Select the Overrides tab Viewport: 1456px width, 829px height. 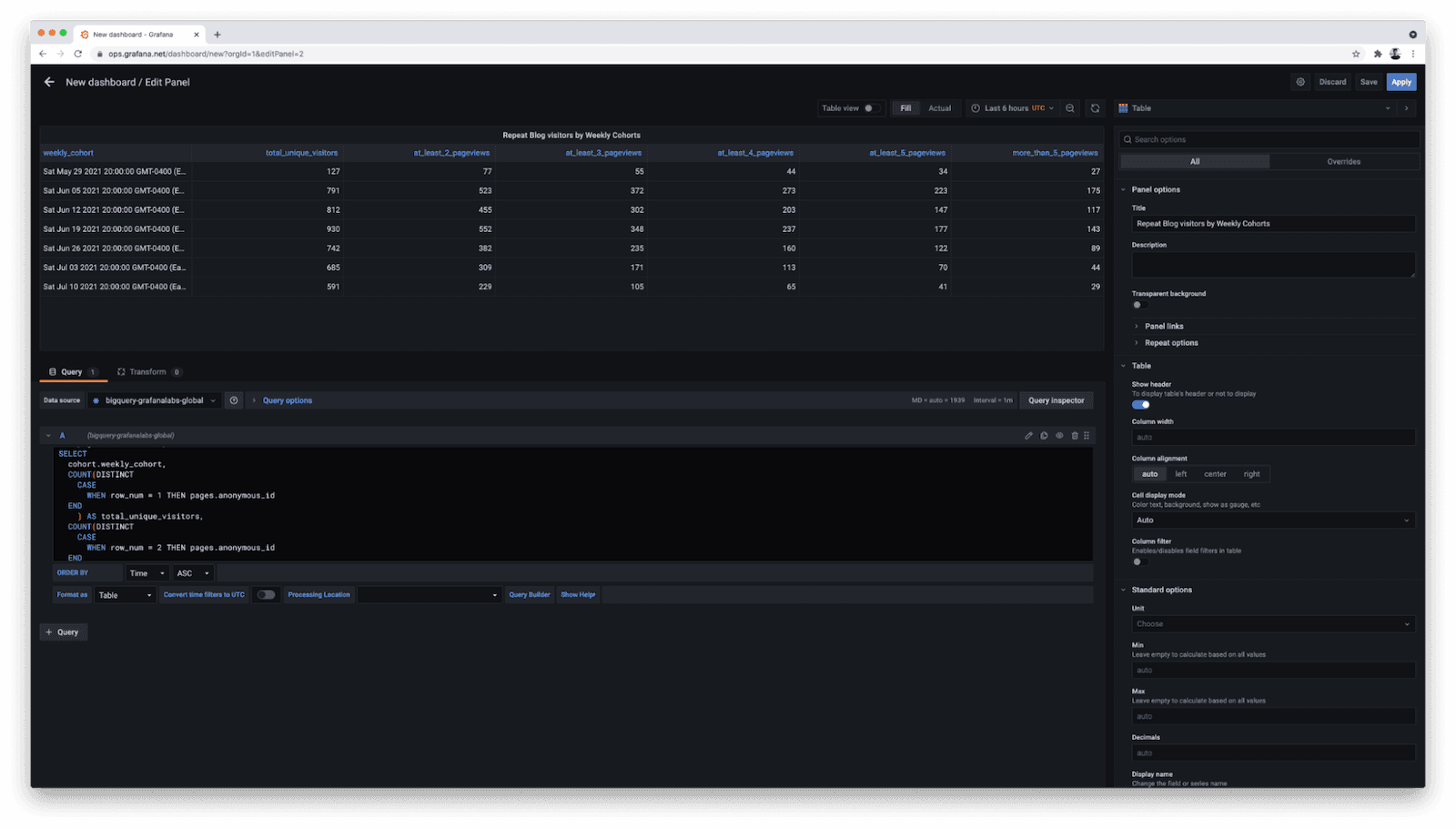coord(1343,162)
